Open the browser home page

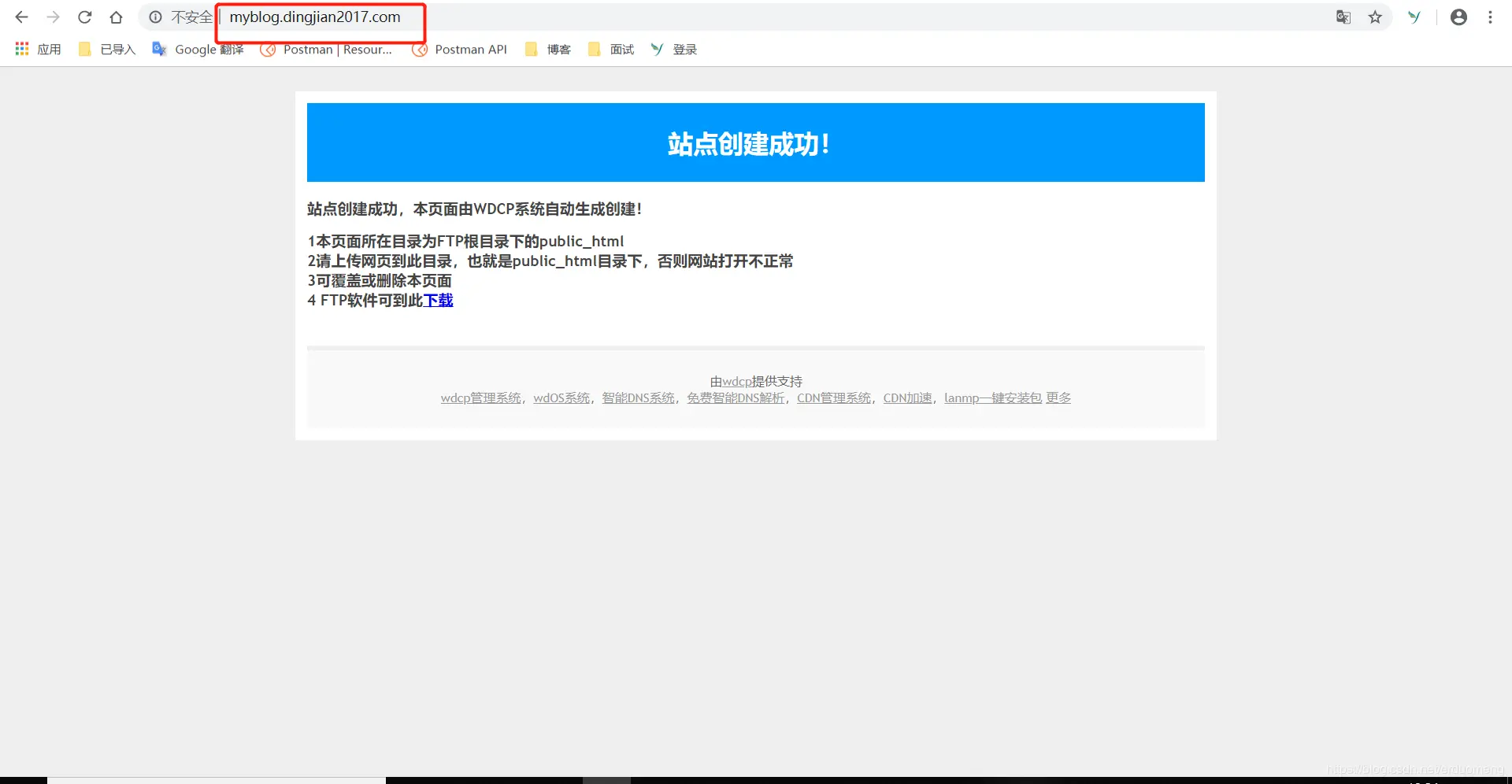click(116, 17)
